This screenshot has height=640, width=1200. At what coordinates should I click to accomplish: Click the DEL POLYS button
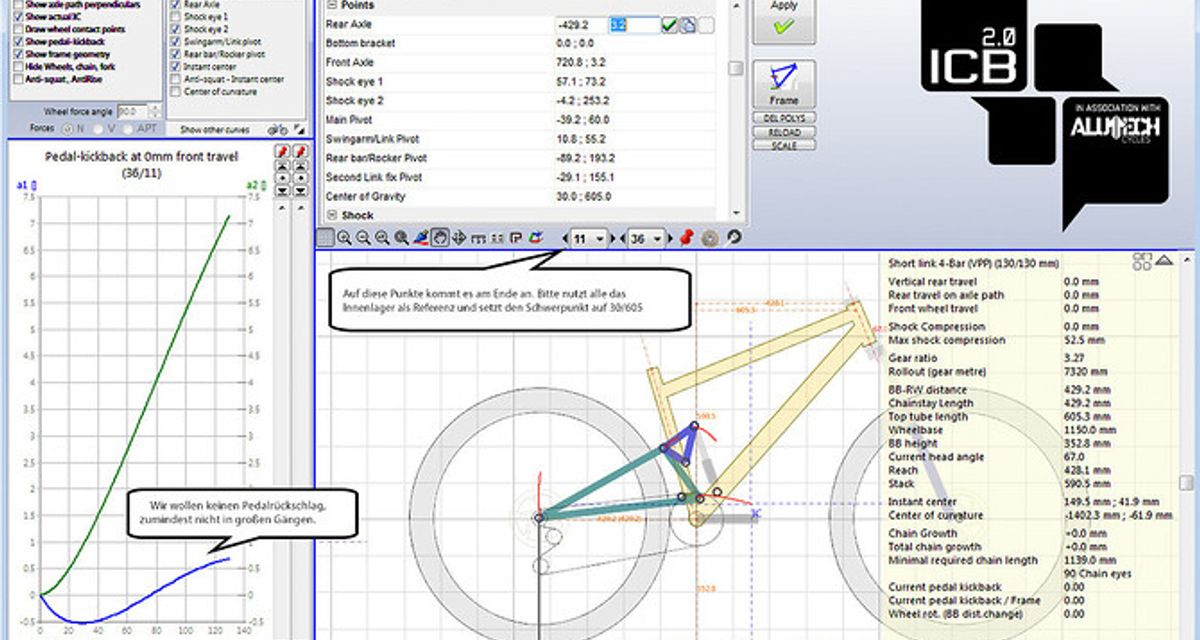click(784, 118)
